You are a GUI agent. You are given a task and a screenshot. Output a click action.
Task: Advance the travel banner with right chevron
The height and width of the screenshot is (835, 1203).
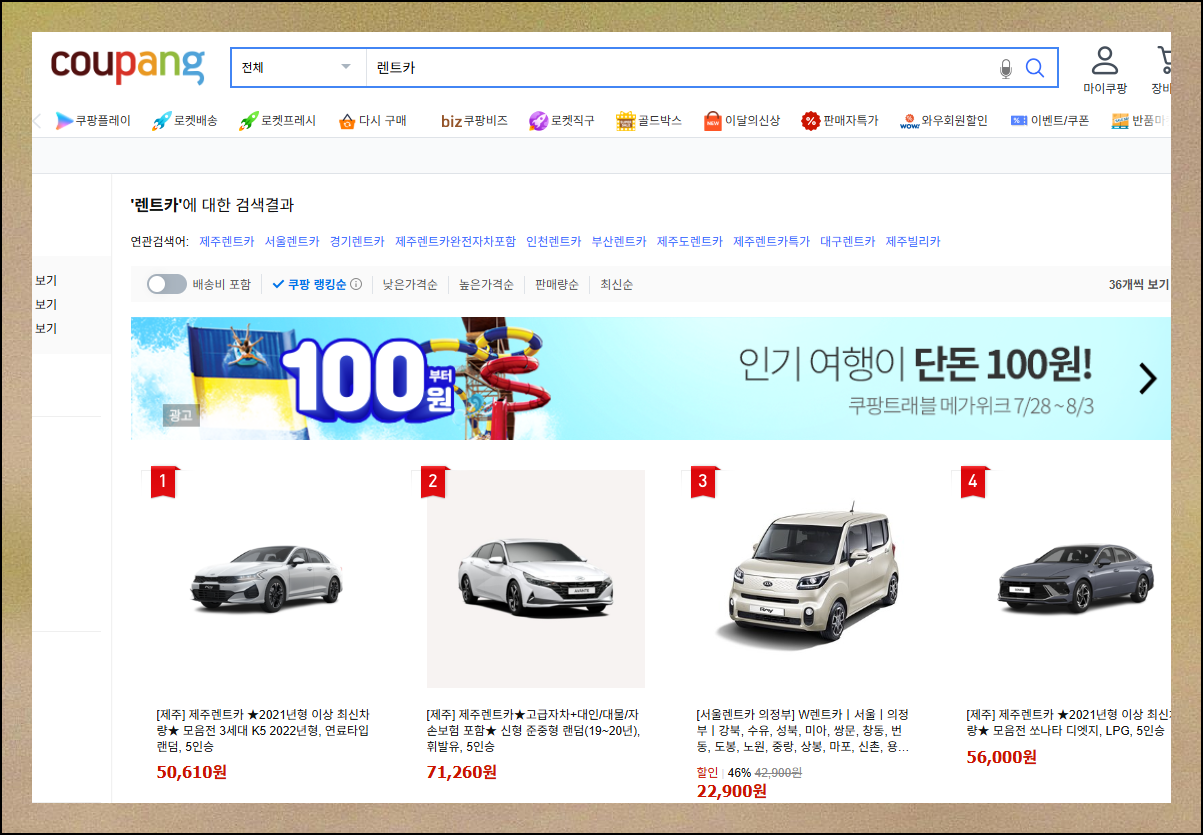pos(1147,378)
